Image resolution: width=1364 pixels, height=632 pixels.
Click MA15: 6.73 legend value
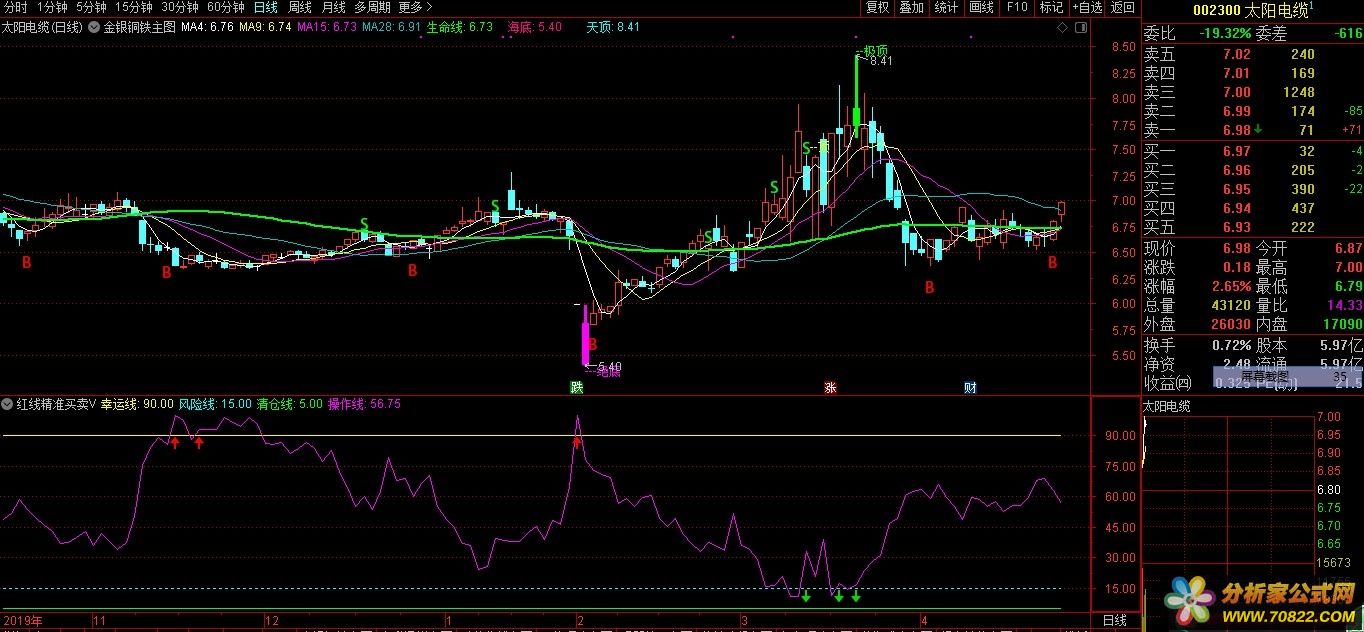click(x=327, y=27)
